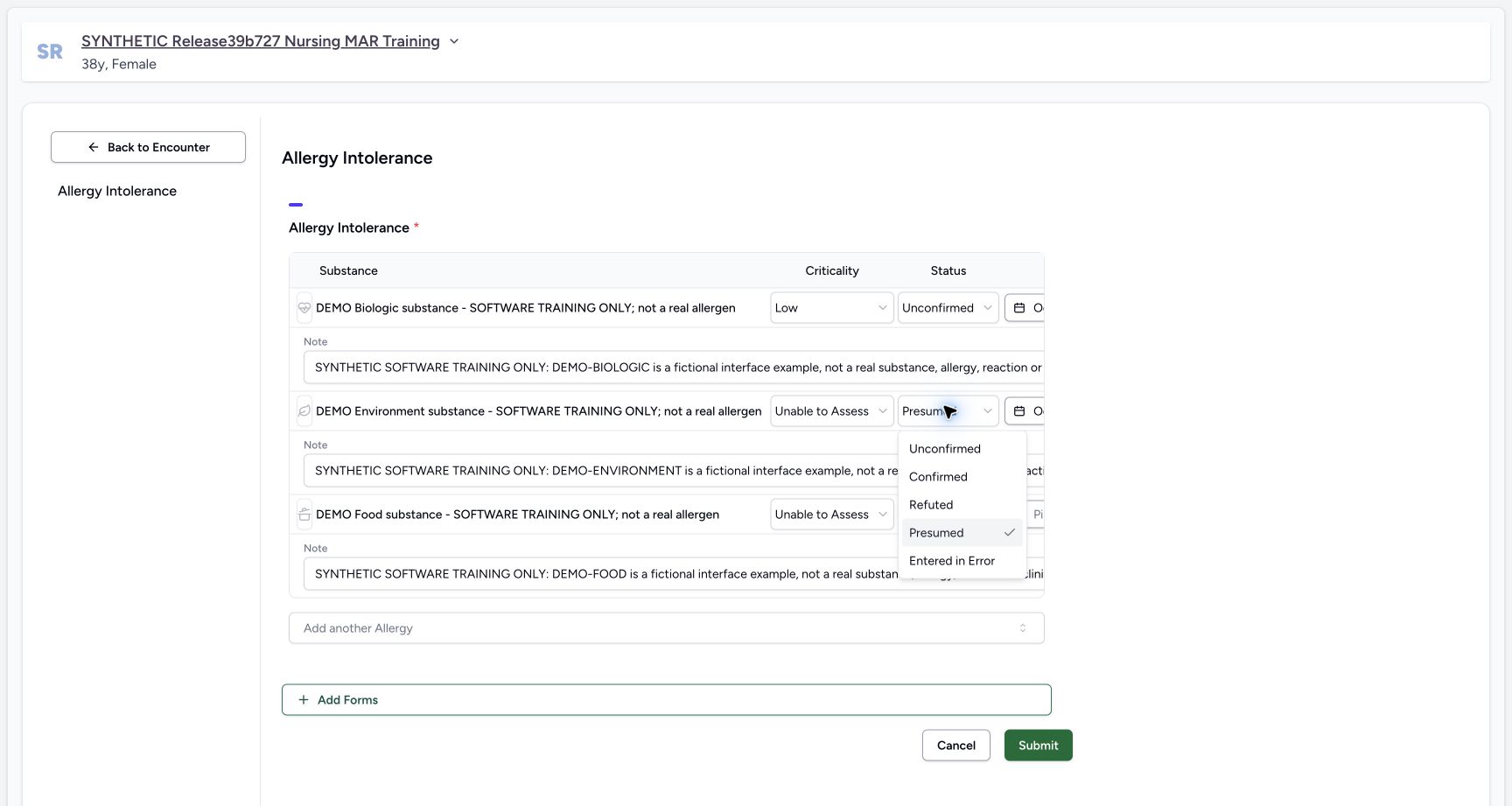The height and width of the screenshot is (806, 1512).
Task: Edit the DEMO-ENVIRONMENT note field
Action: coord(601,471)
